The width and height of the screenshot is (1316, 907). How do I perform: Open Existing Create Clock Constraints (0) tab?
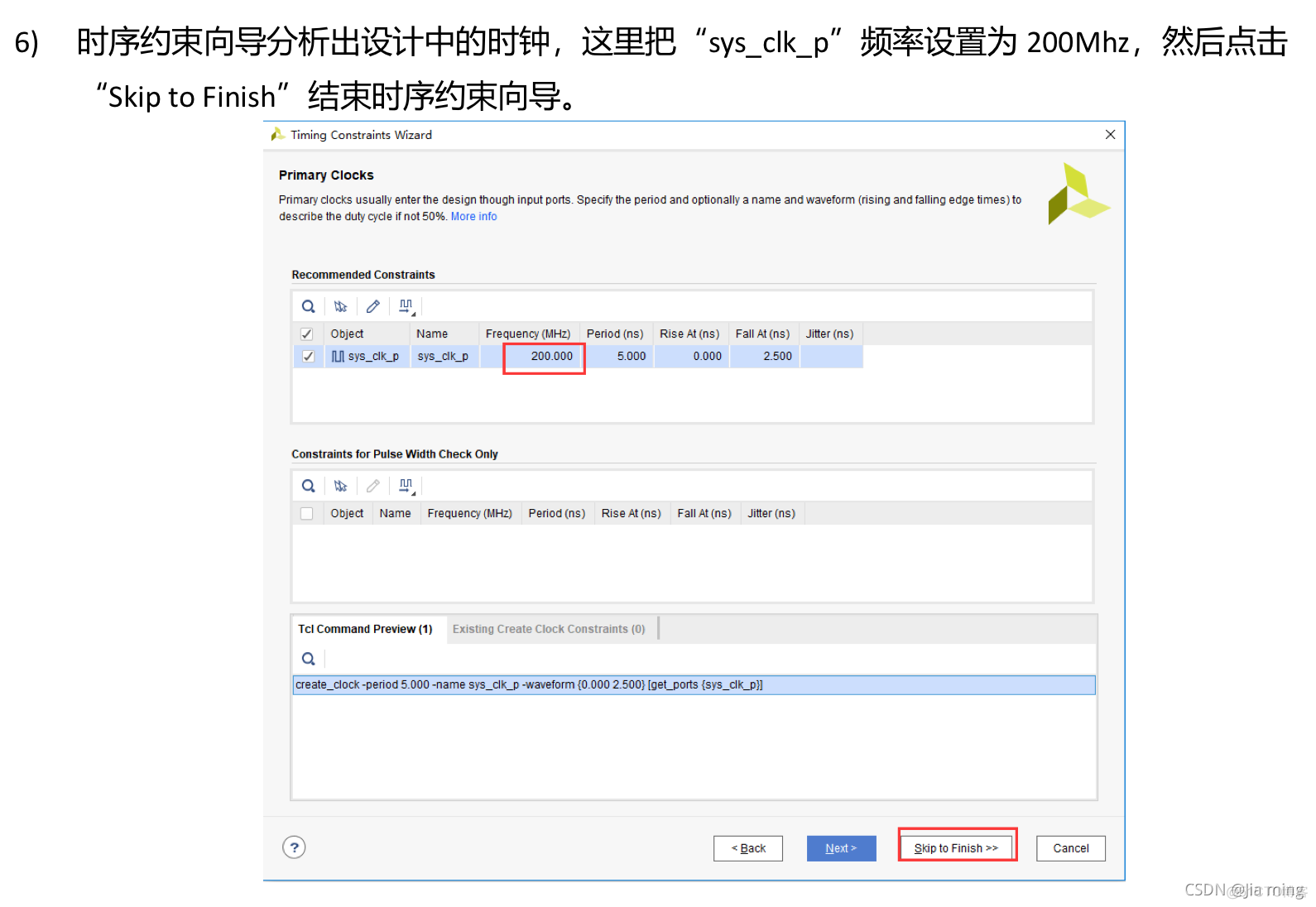(x=549, y=629)
